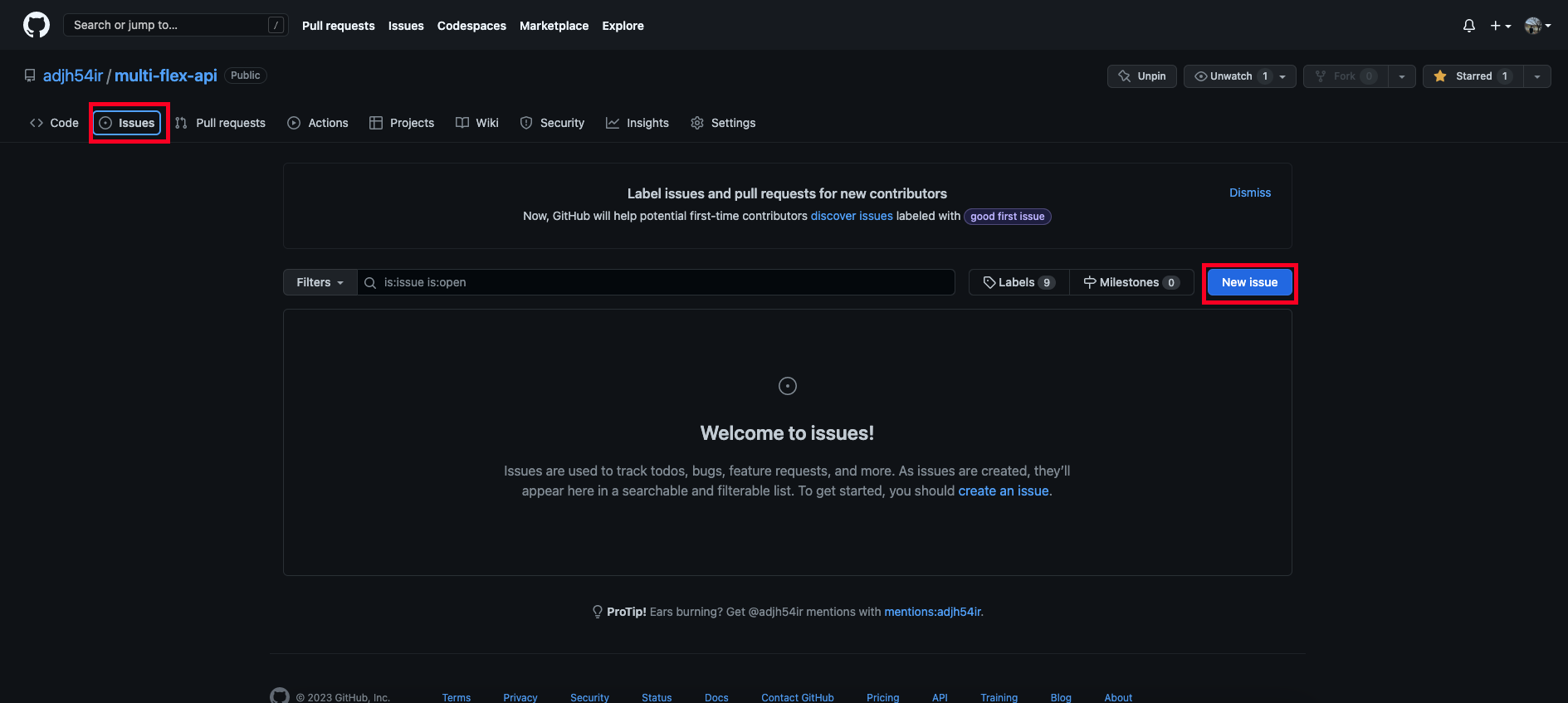Follow the discover issues link
This screenshot has width=1568, height=703.
click(852, 216)
